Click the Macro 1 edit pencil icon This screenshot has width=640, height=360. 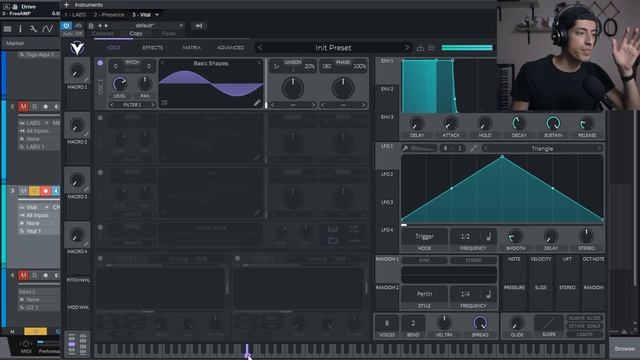[86, 80]
